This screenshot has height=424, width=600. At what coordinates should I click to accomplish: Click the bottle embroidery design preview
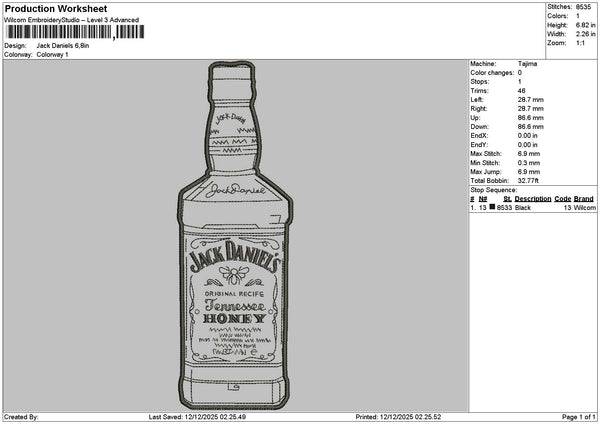coord(235,235)
